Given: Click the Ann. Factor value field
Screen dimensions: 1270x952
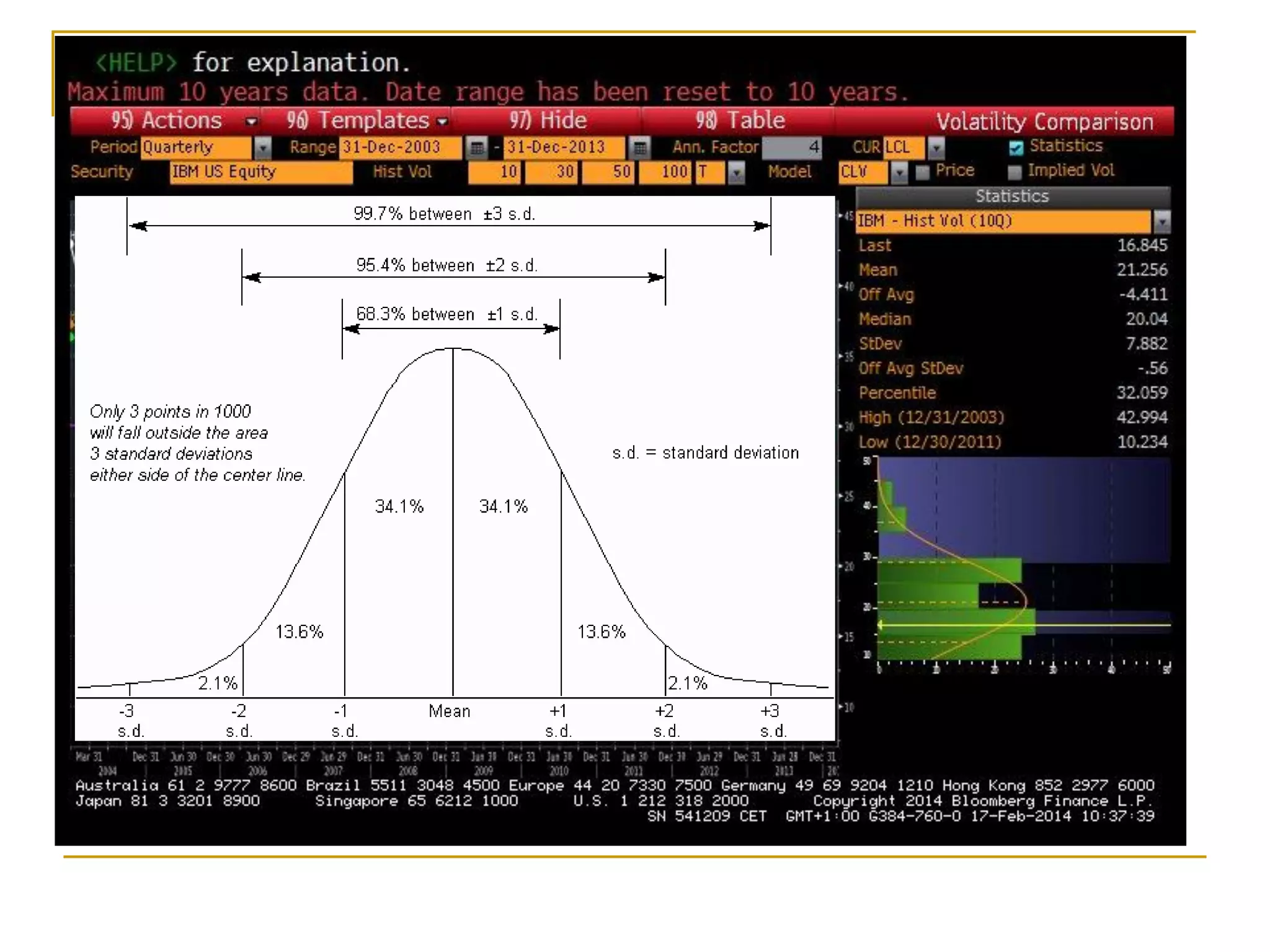Looking at the screenshot, I should point(792,148).
